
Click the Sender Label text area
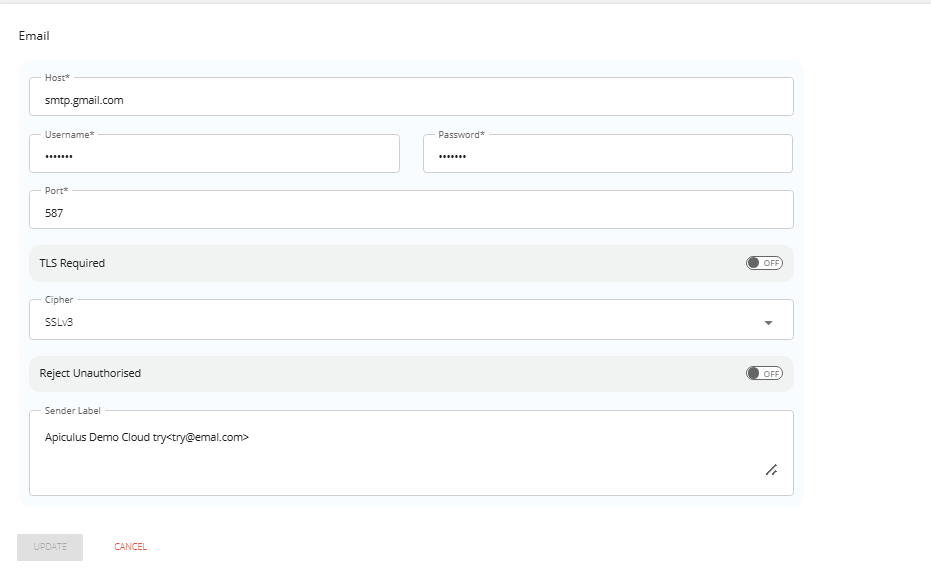click(400, 450)
